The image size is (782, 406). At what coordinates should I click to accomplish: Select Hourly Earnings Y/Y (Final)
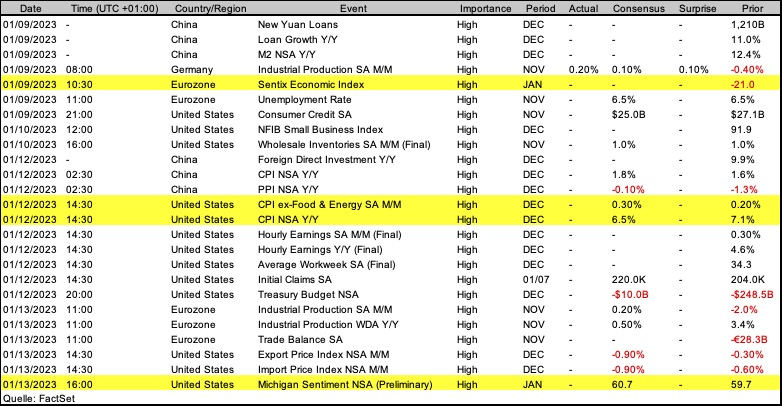pos(320,249)
